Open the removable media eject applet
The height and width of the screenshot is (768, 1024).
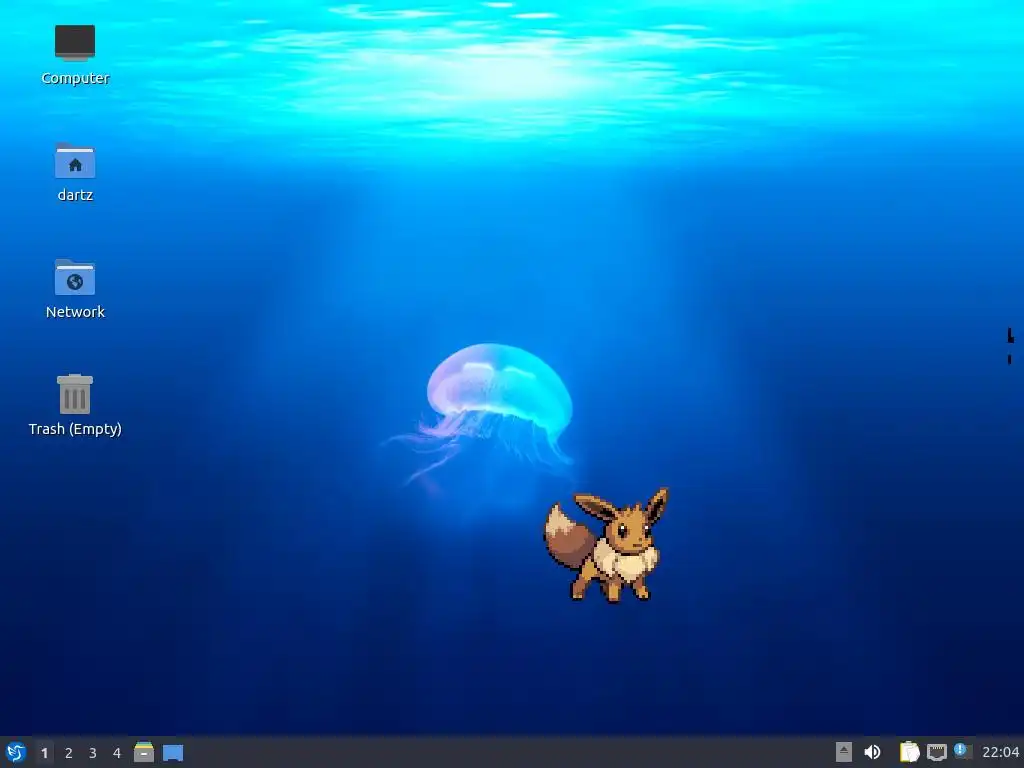pyautogui.click(x=844, y=752)
